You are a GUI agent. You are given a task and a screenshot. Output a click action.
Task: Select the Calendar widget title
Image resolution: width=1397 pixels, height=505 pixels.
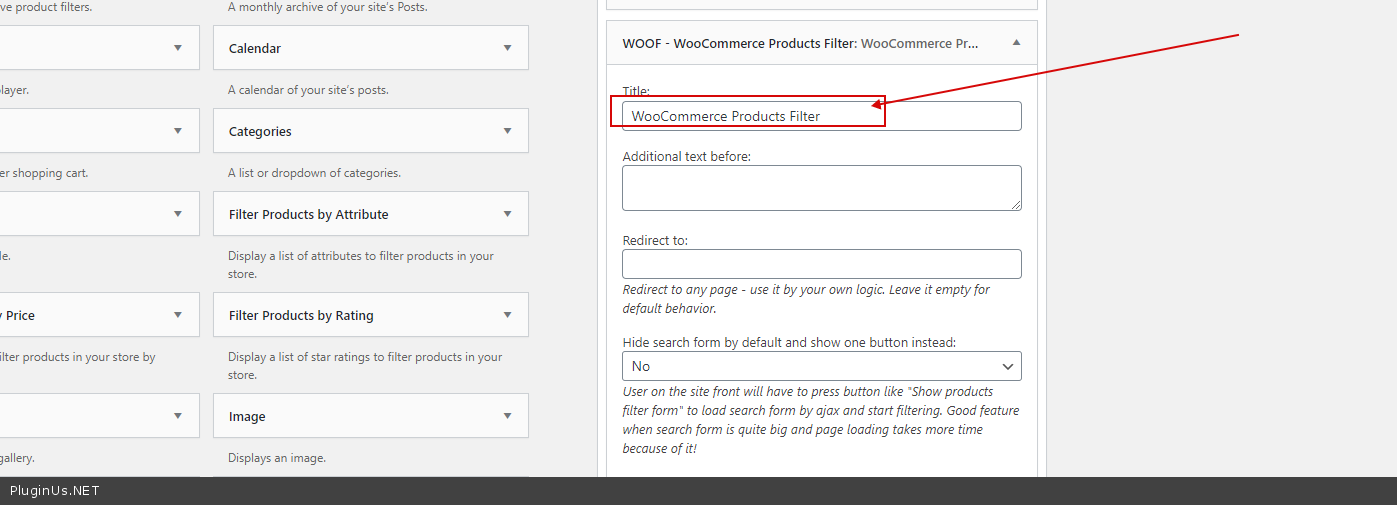point(255,48)
